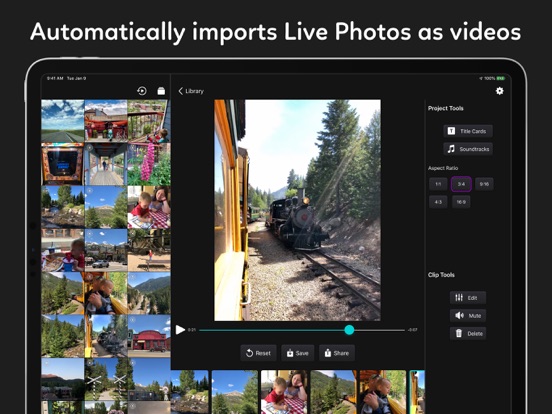
Task: Select the kids-at-table clip in timeline
Action: 284,392
